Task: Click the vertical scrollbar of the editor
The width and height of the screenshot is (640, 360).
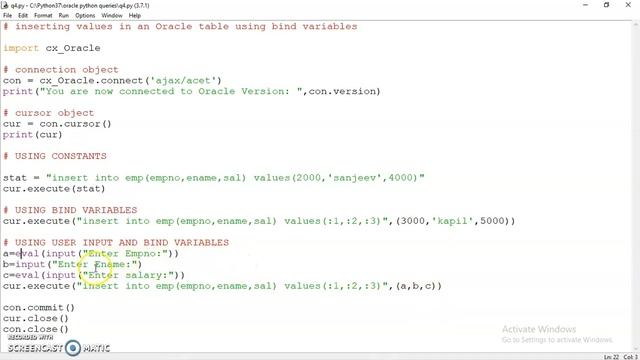Action: click(637, 186)
